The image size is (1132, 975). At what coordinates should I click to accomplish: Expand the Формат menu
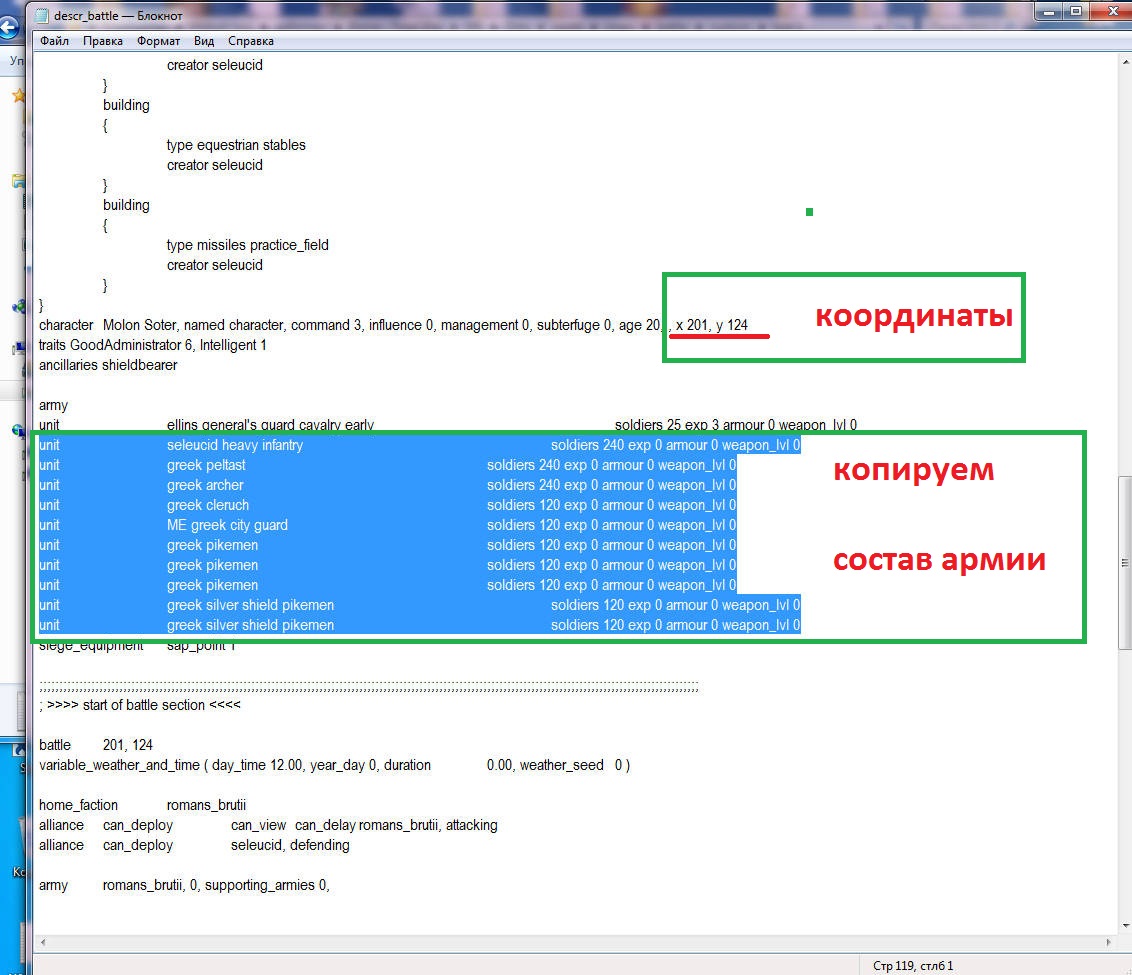158,41
